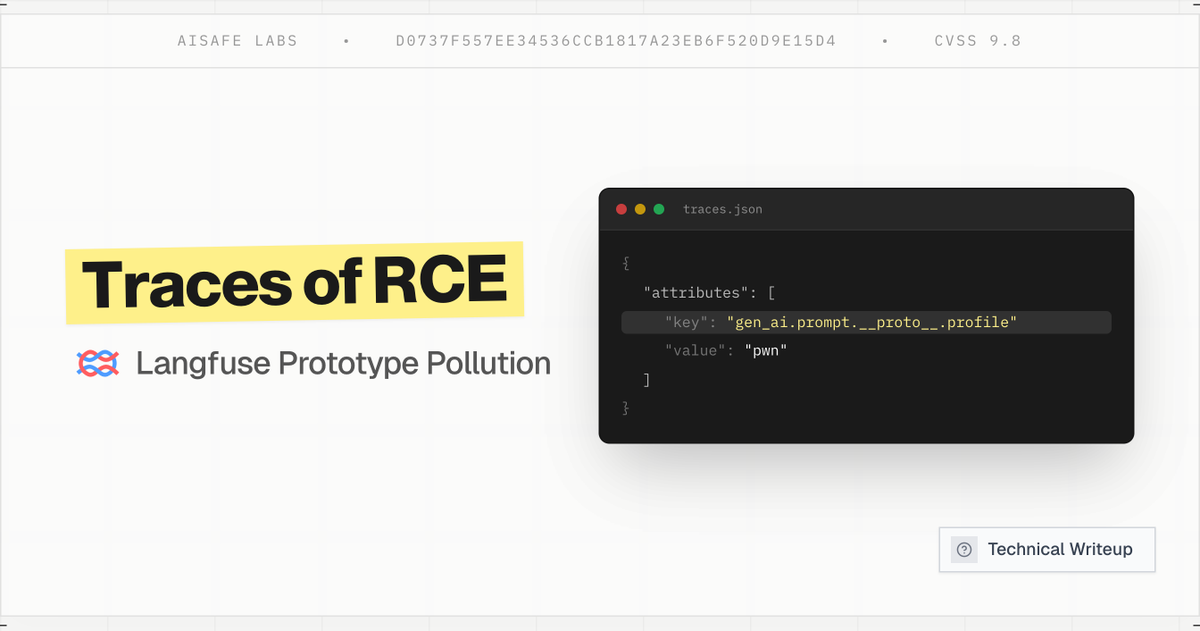Viewport: 1200px width, 631px height.
Task: Click the "attributes" line in the code
Action: pyautogui.click(x=710, y=293)
